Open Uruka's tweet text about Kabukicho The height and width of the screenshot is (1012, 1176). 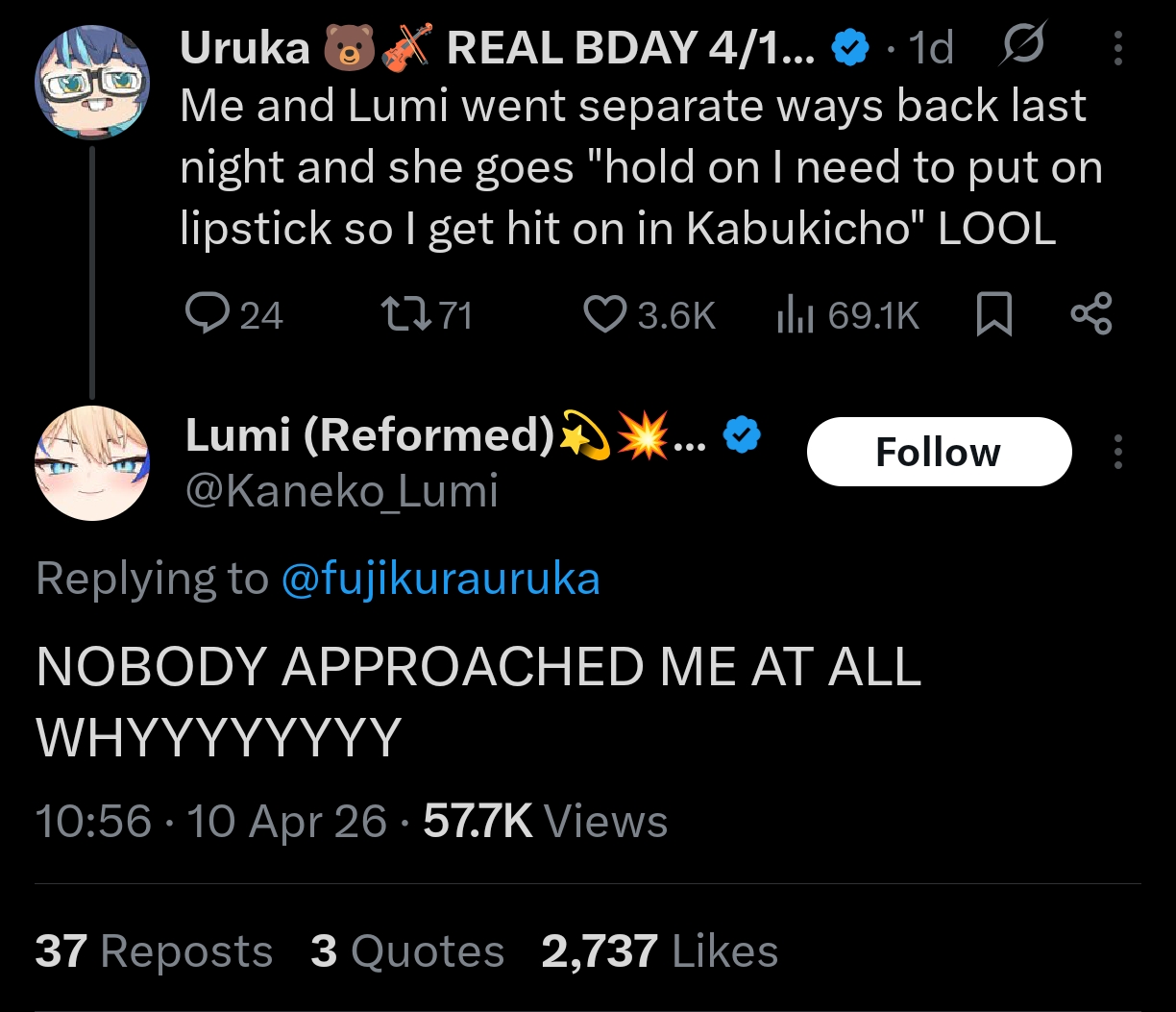point(634,167)
